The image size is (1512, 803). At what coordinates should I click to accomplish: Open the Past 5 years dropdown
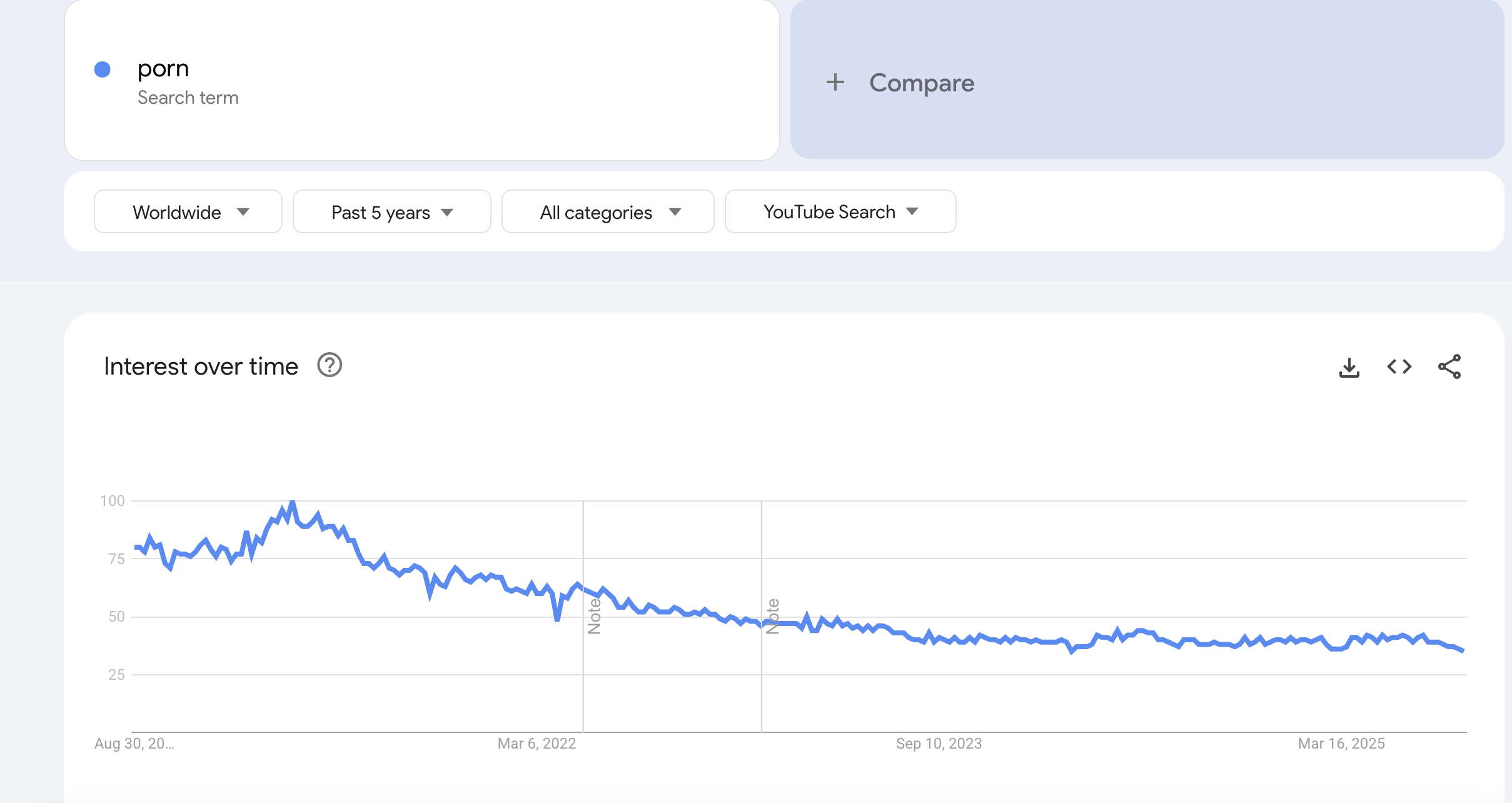point(392,212)
